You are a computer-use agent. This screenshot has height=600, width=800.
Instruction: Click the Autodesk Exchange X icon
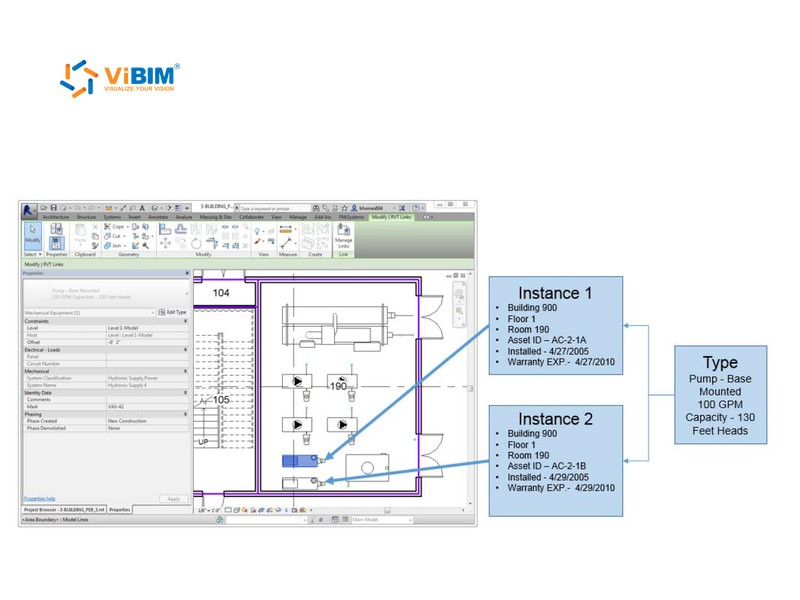pos(402,208)
